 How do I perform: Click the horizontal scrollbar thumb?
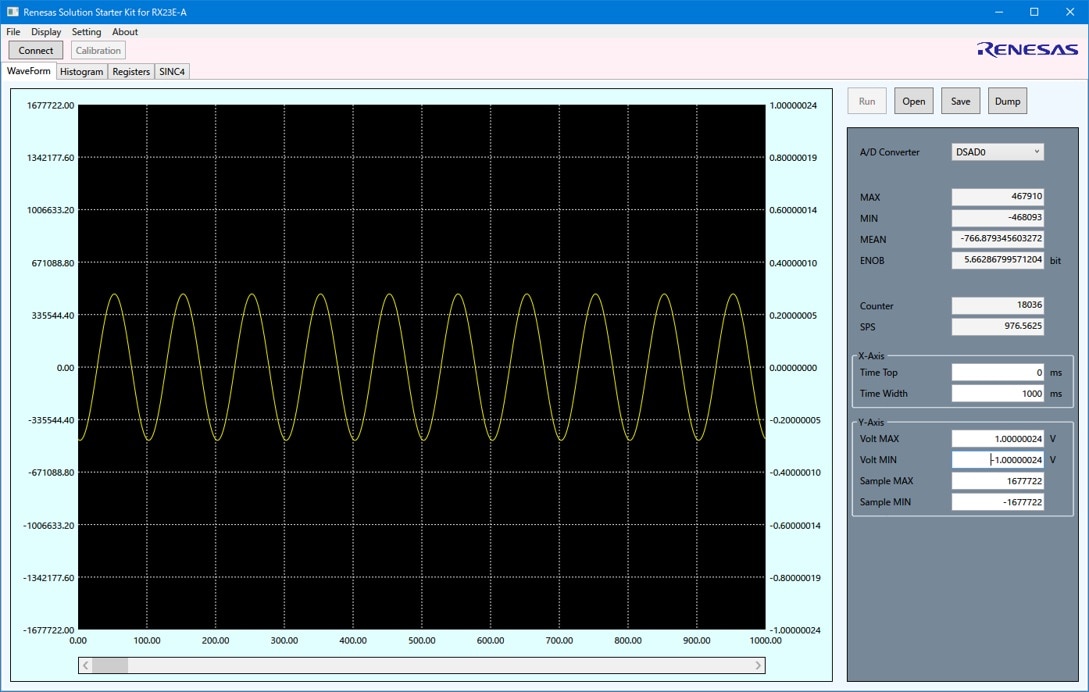[110, 666]
